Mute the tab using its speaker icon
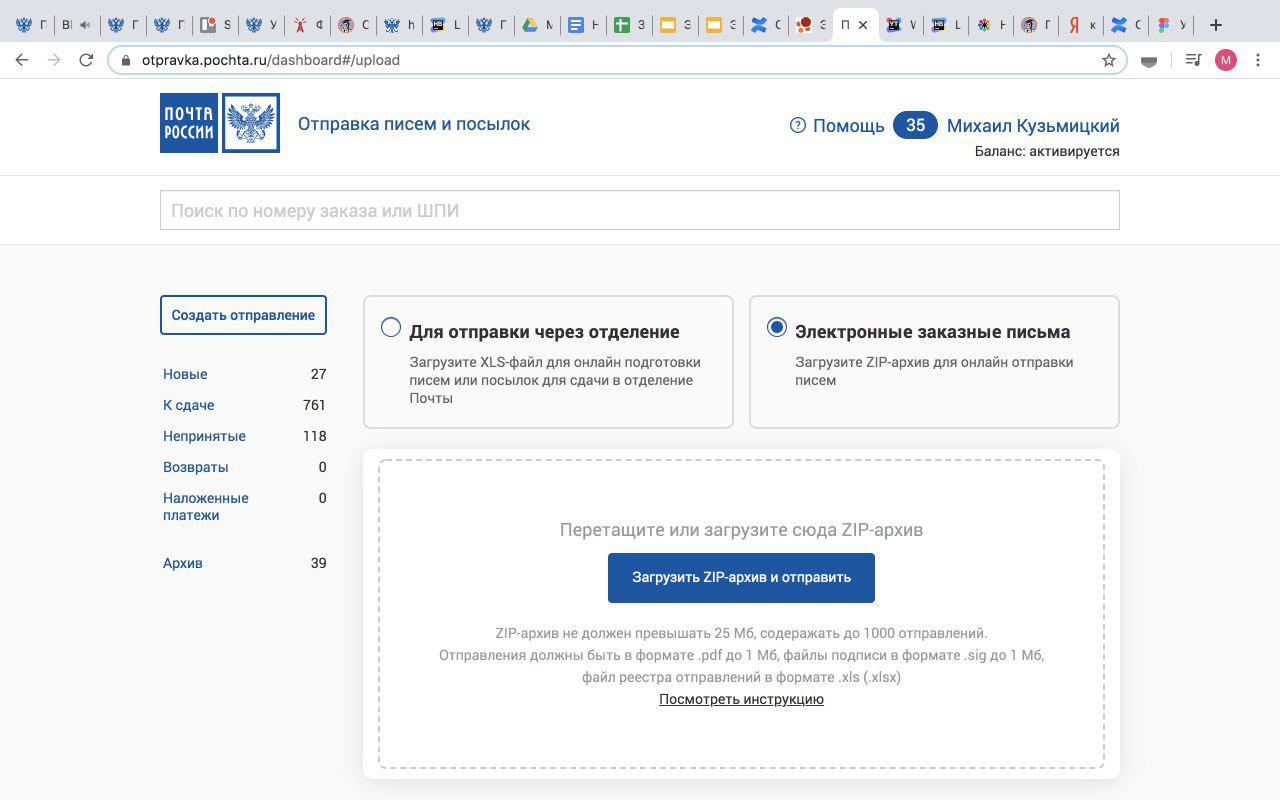Image resolution: width=1280 pixels, height=800 pixels. pos(85,25)
